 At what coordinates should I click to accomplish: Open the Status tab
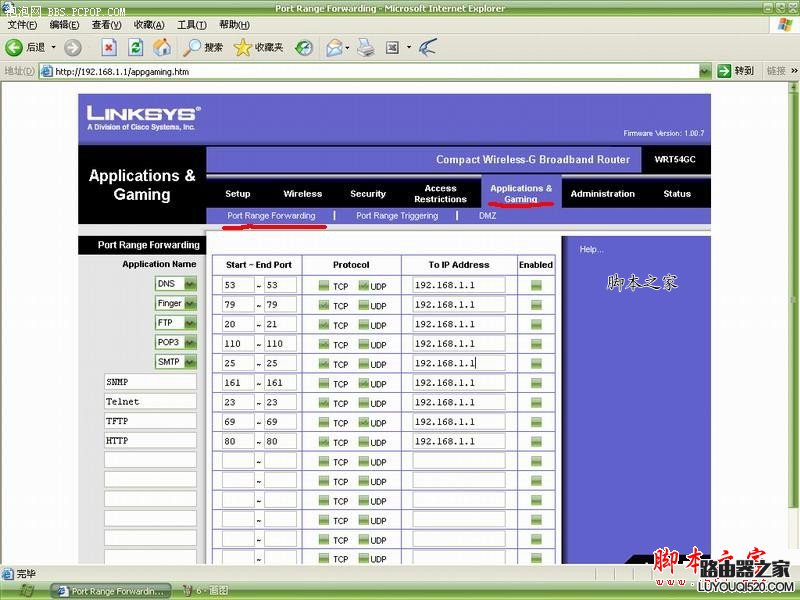[x=677, y=194]
